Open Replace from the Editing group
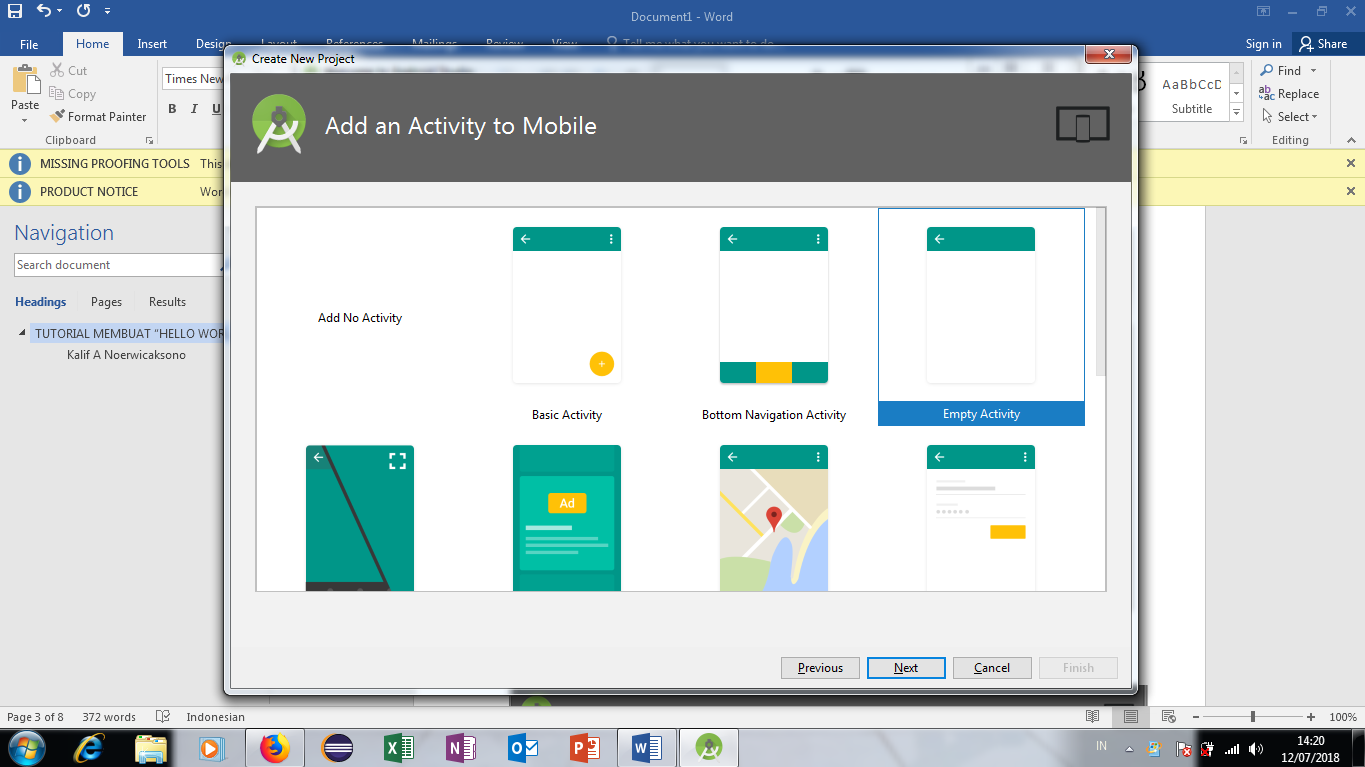The width and height of the screenshot is (1365, 767). pyautogui.click(x=1290, y=93)
